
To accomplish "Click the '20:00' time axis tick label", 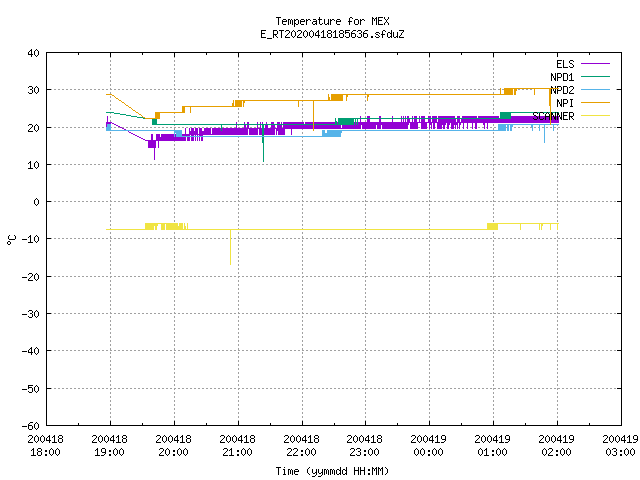I will [173, 452].
